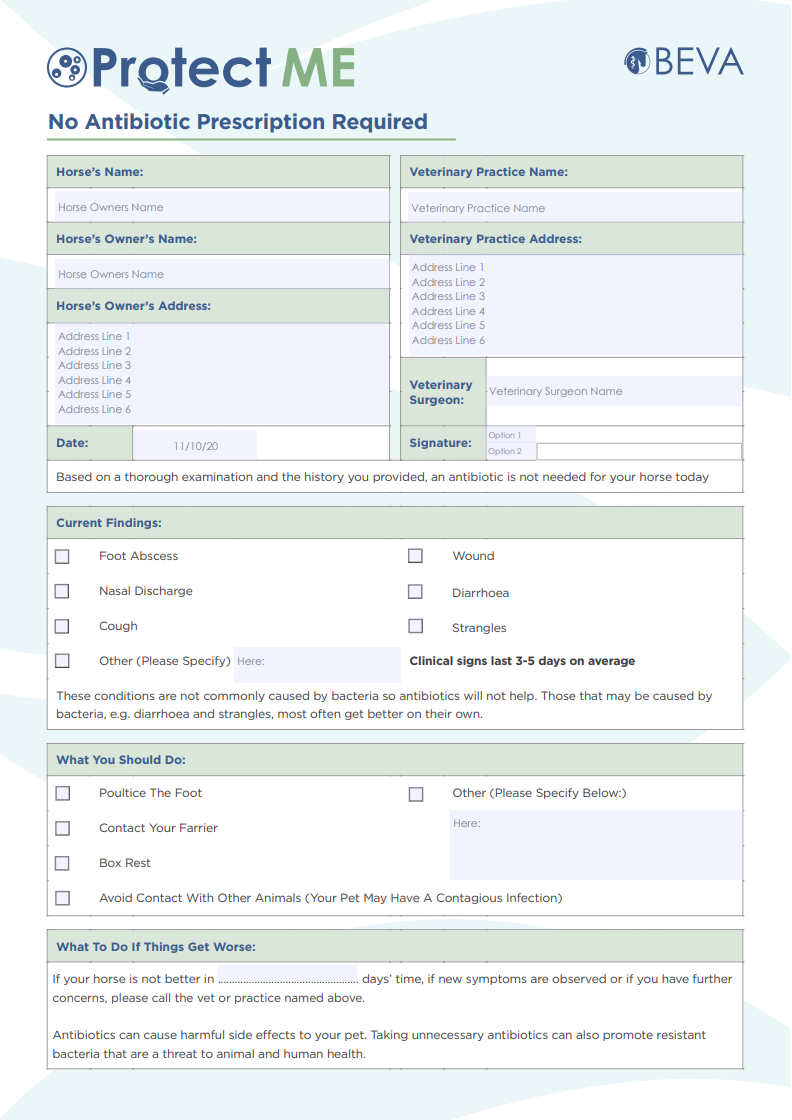Check the Nasal Discharge box
The height and width of the screenshot is (1120, 792).
point(62,591)
